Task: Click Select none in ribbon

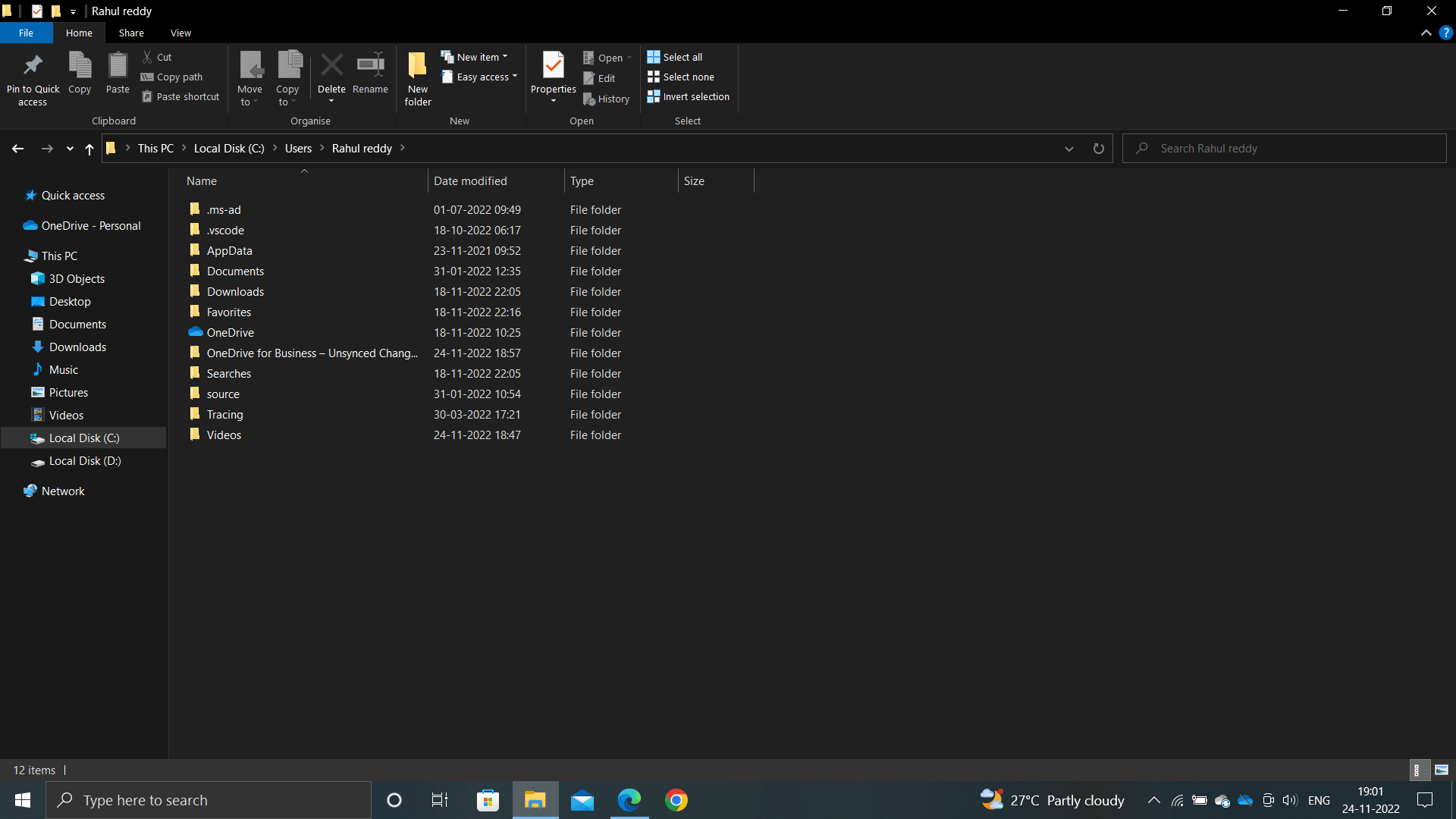Action: pos(681,77)
